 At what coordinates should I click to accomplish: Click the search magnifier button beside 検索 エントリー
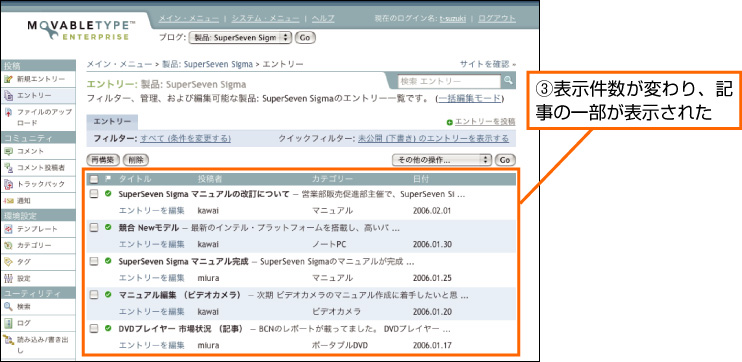[508, 80]
